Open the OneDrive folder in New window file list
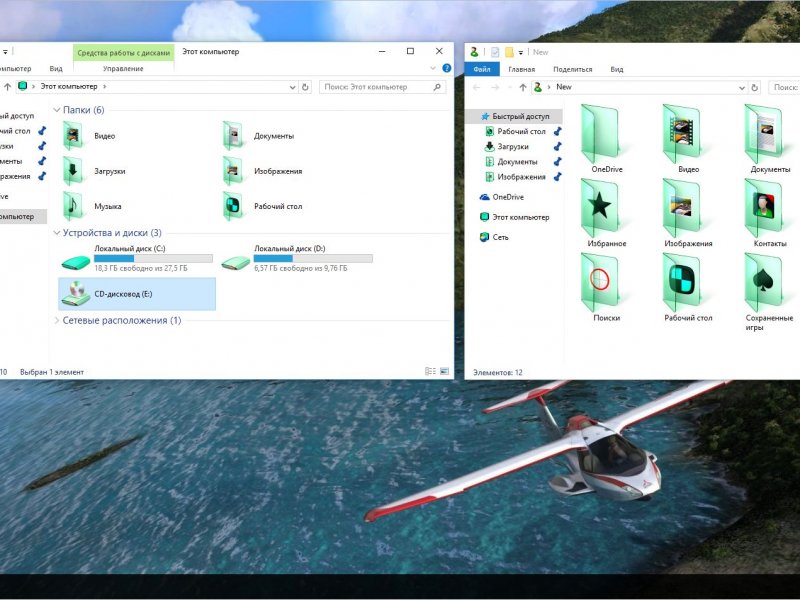The height and width of the screenshot is (600, 800). (606, 139)
